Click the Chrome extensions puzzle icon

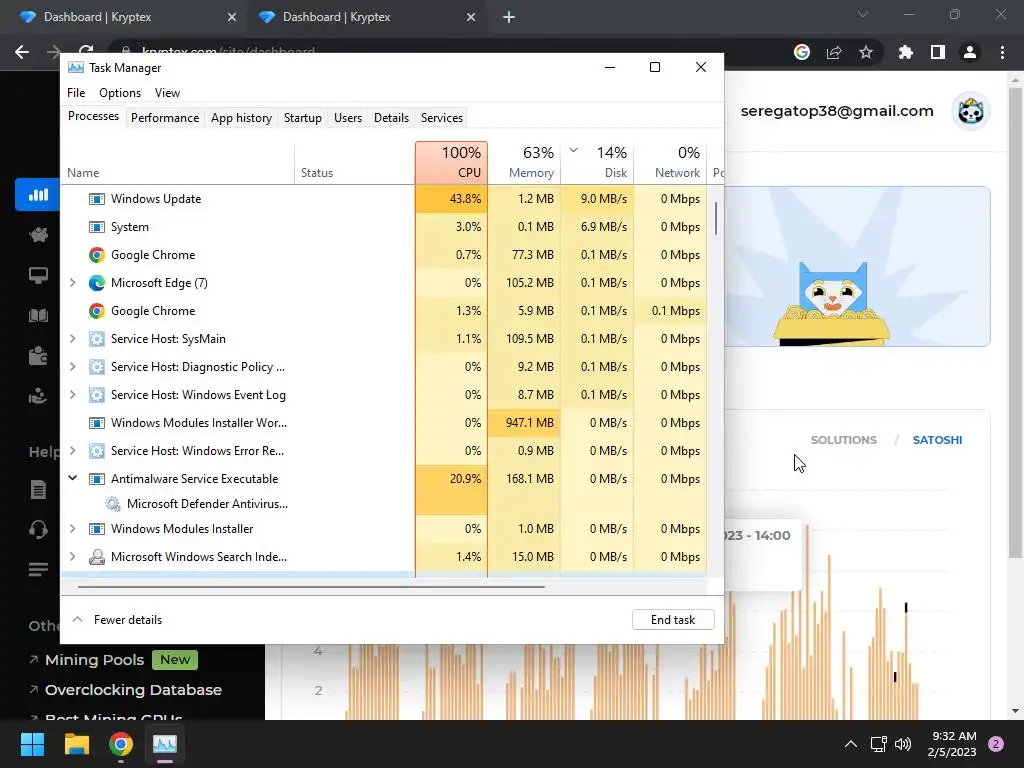905,52
